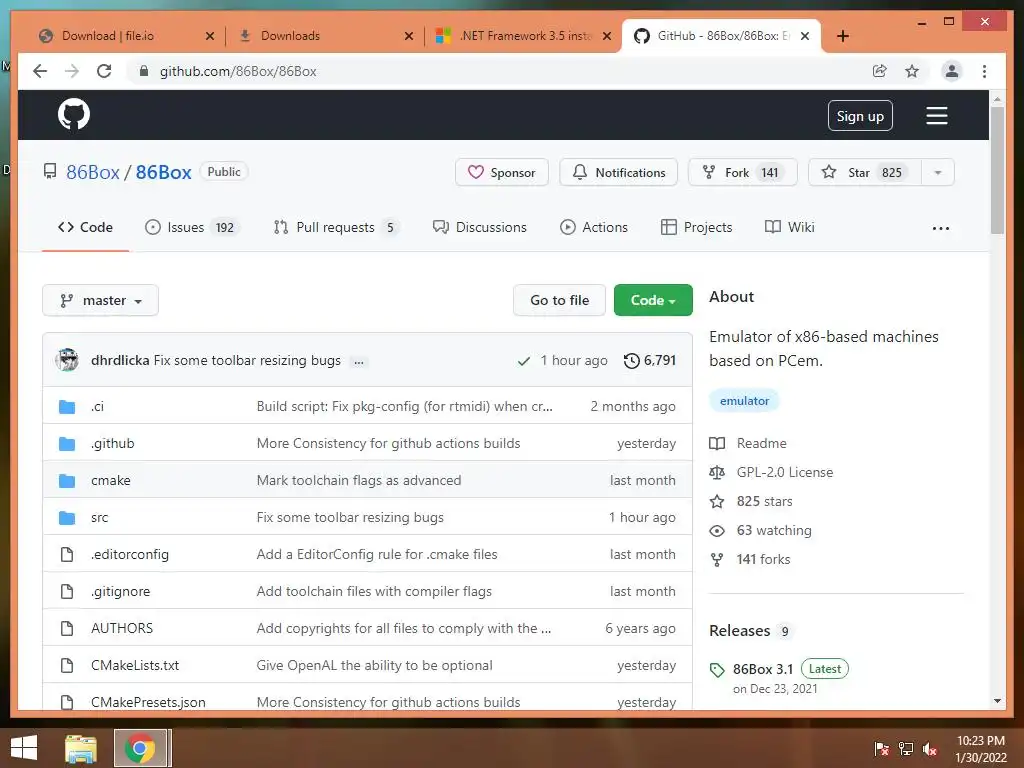1024x768 pixels.
Task: Open the Releases heading link
Action: (739, 631)
